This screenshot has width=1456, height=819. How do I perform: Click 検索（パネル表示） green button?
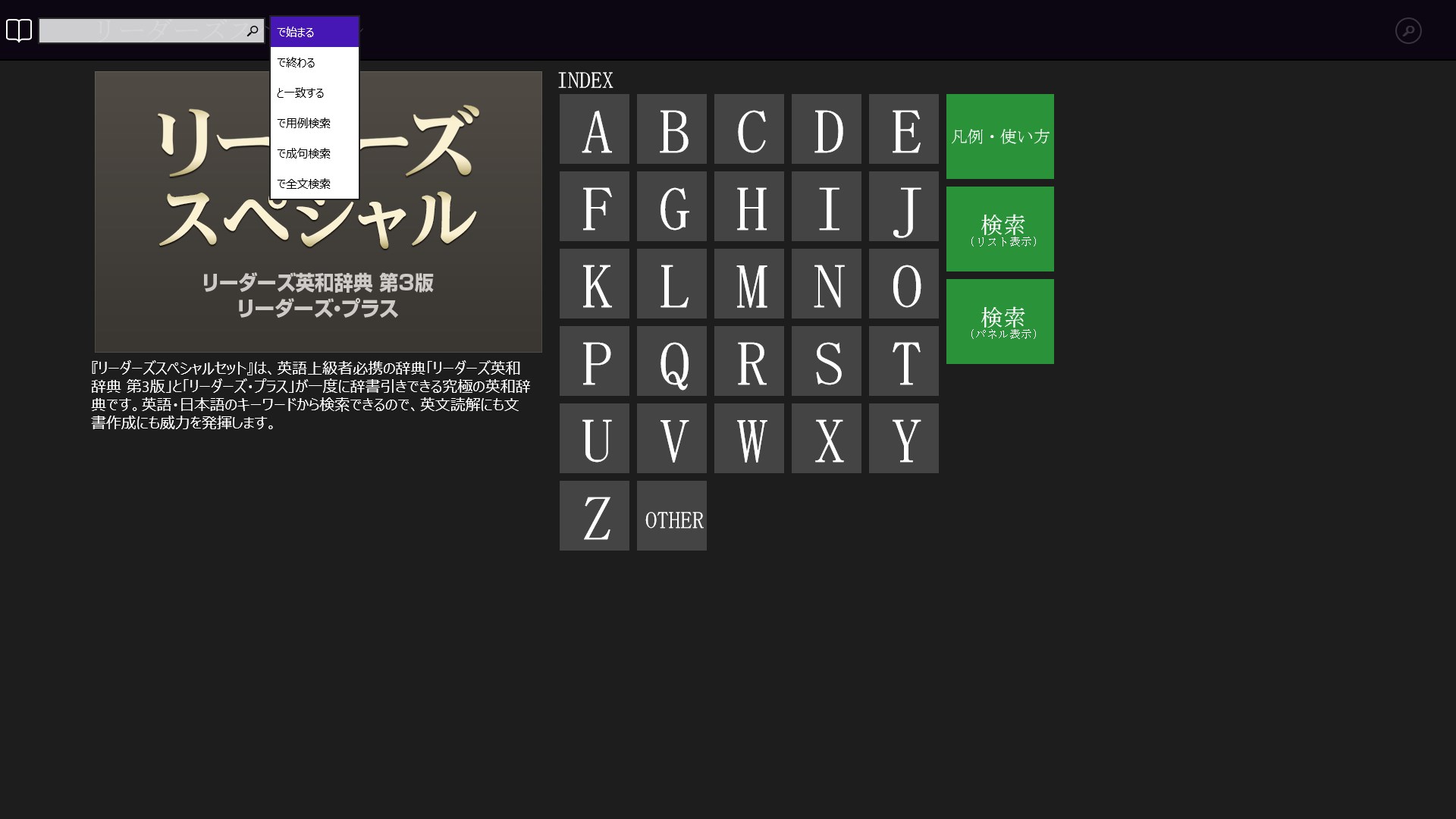(x=999, y=322)
